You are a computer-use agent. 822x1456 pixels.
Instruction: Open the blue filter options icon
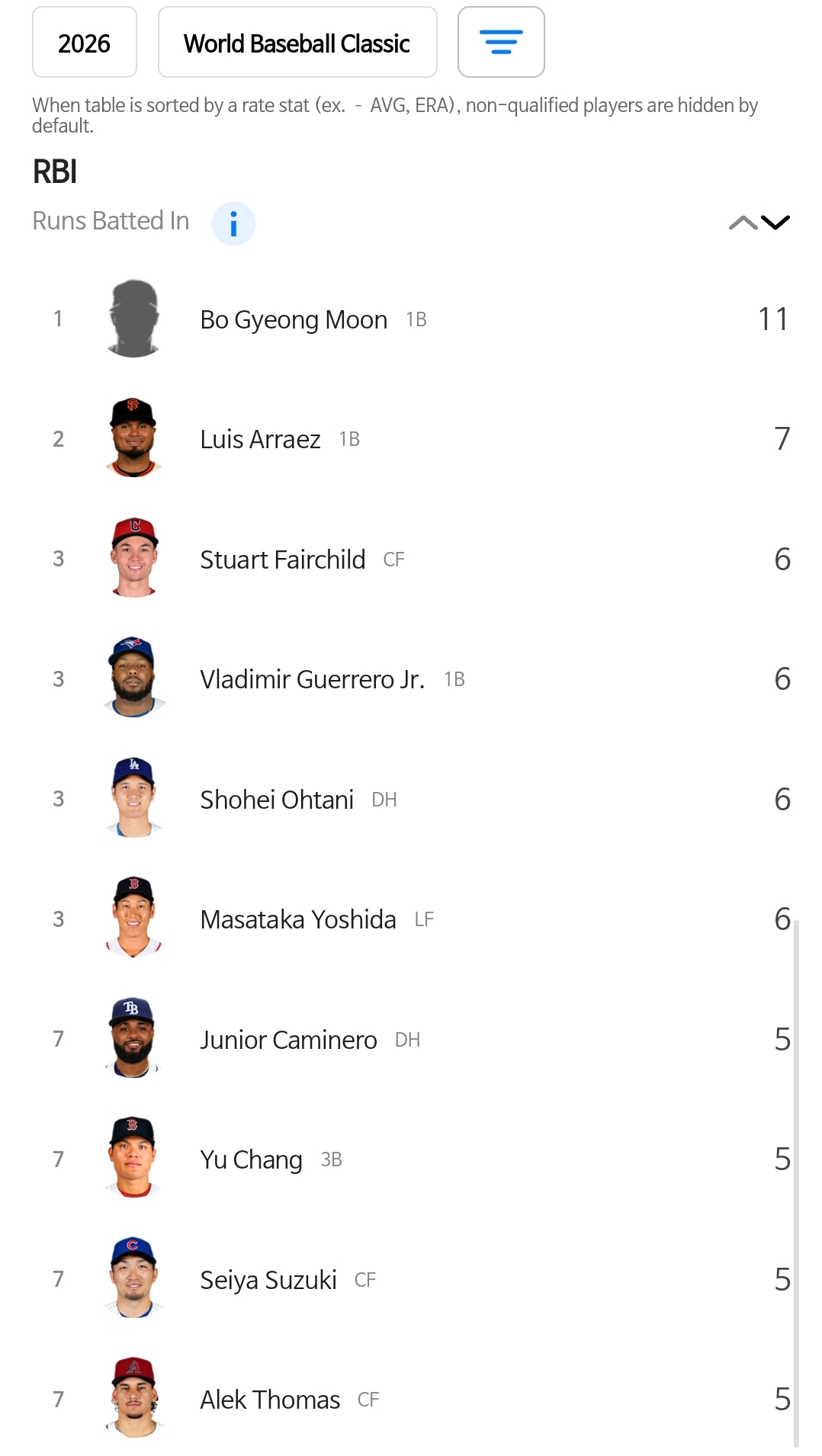click(x=501, y=42)
